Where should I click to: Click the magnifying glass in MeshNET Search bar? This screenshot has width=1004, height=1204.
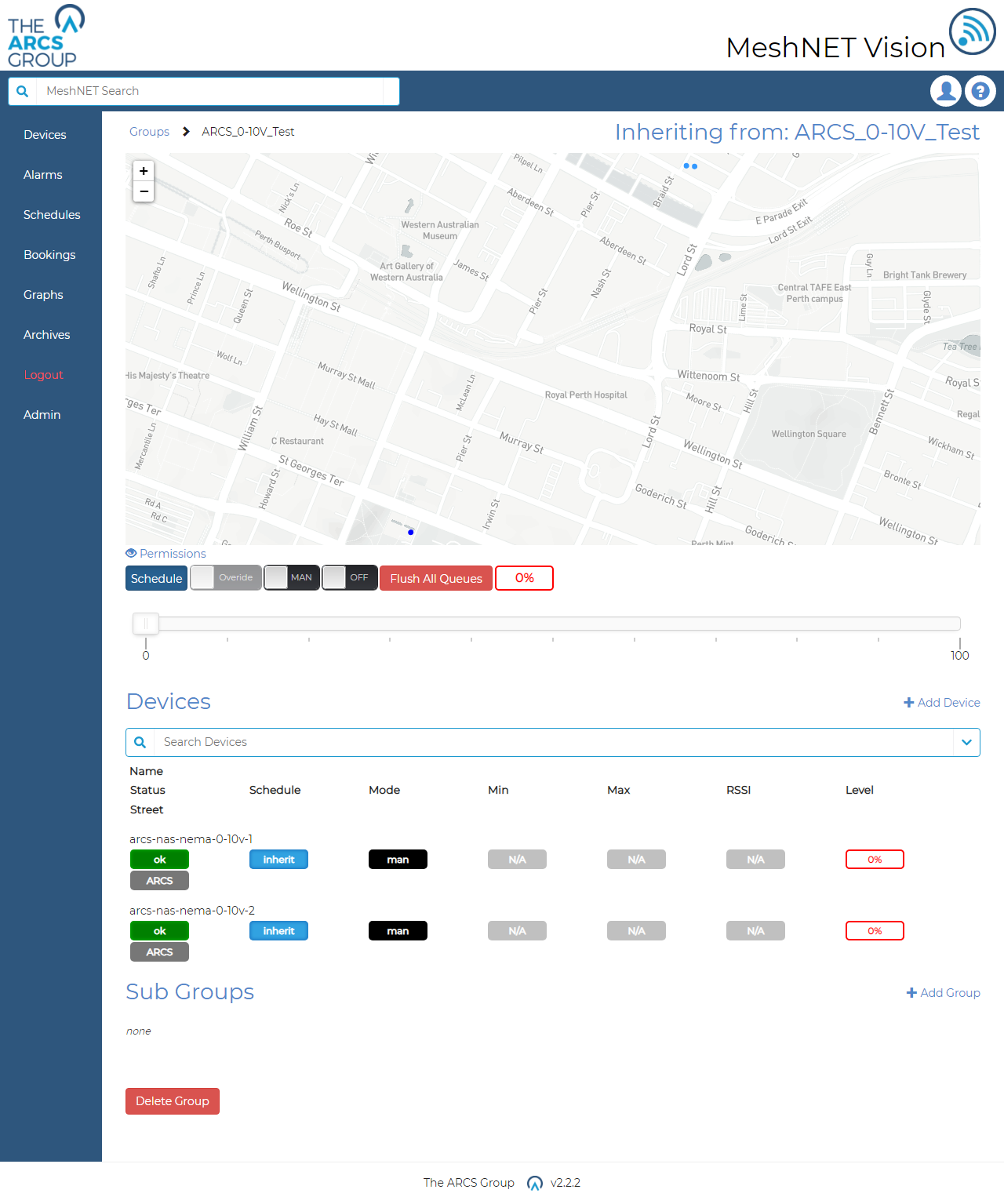[22, 91]
